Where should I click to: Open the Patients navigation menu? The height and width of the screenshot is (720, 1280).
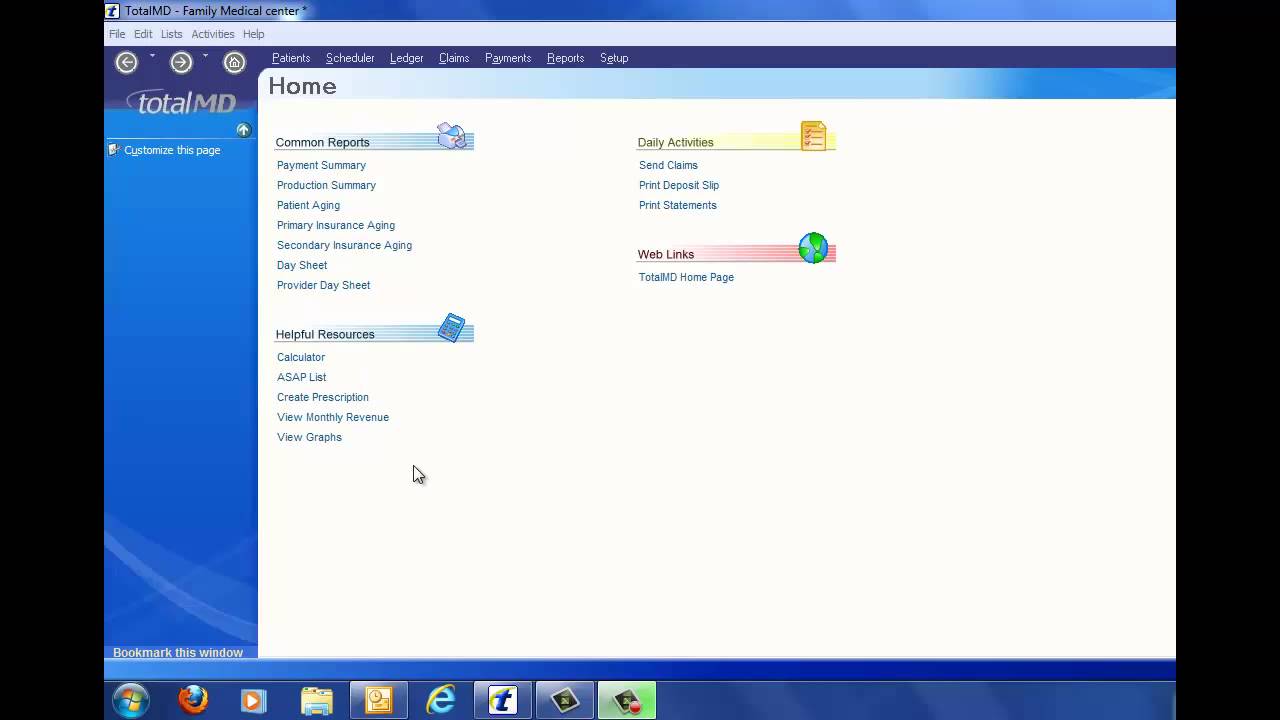pos(291,58)
